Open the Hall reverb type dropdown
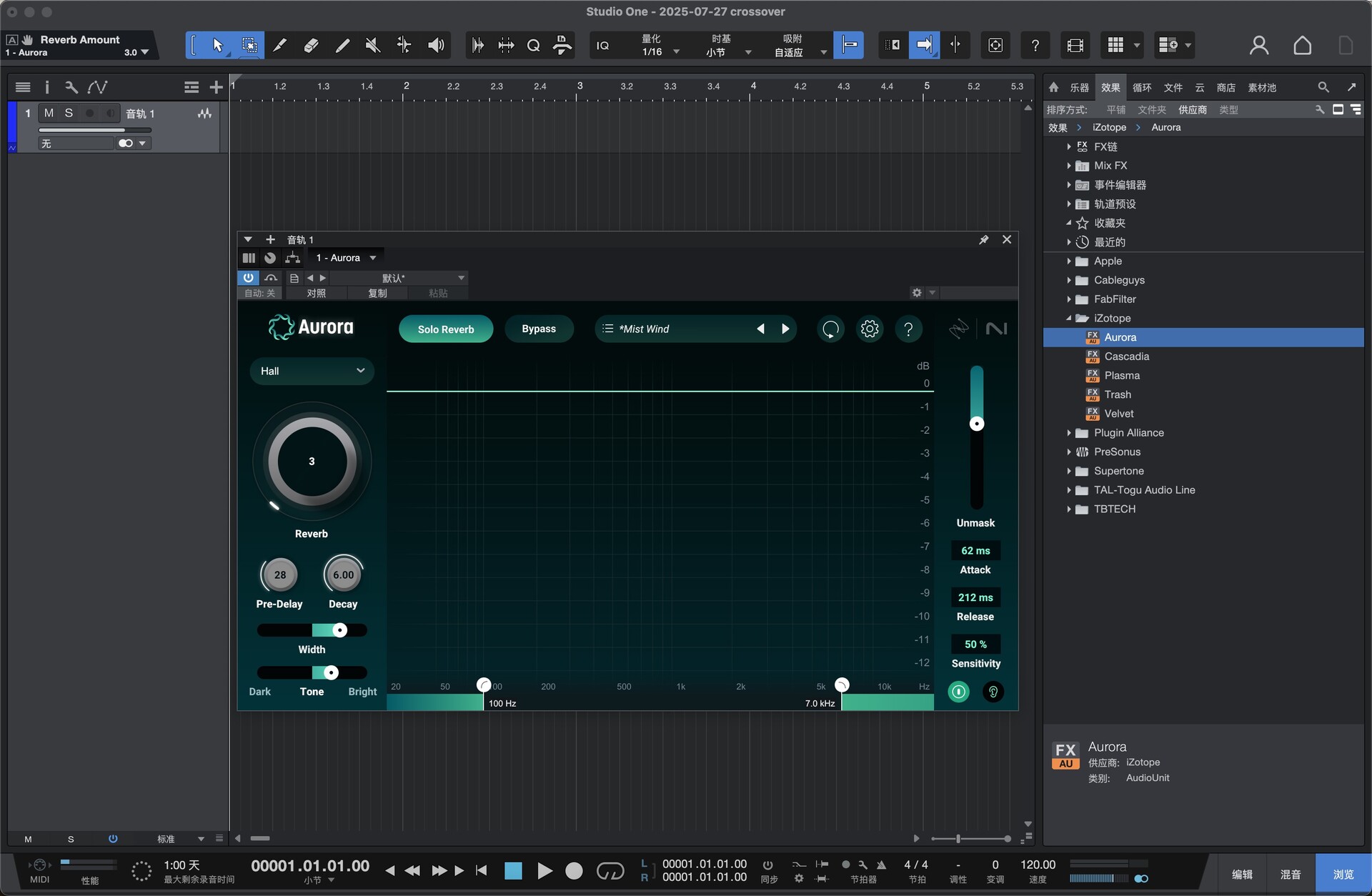 312,371
